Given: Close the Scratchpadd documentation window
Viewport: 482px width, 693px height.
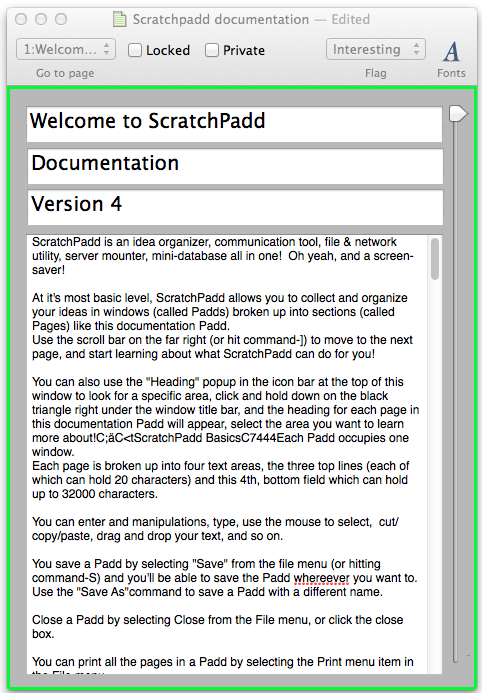Looking at the screenshot, I should [x=21, y=19].
